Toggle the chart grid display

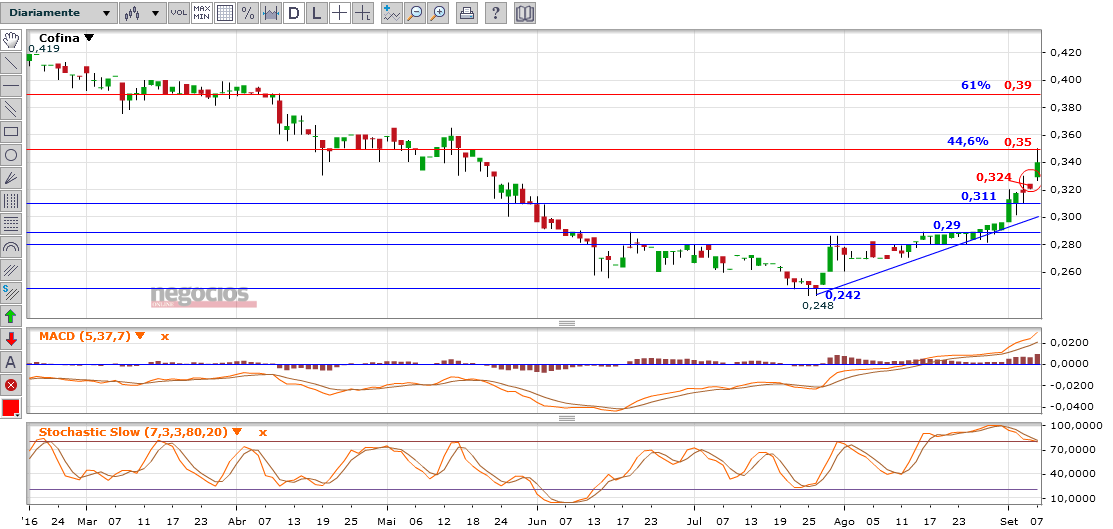225,13
